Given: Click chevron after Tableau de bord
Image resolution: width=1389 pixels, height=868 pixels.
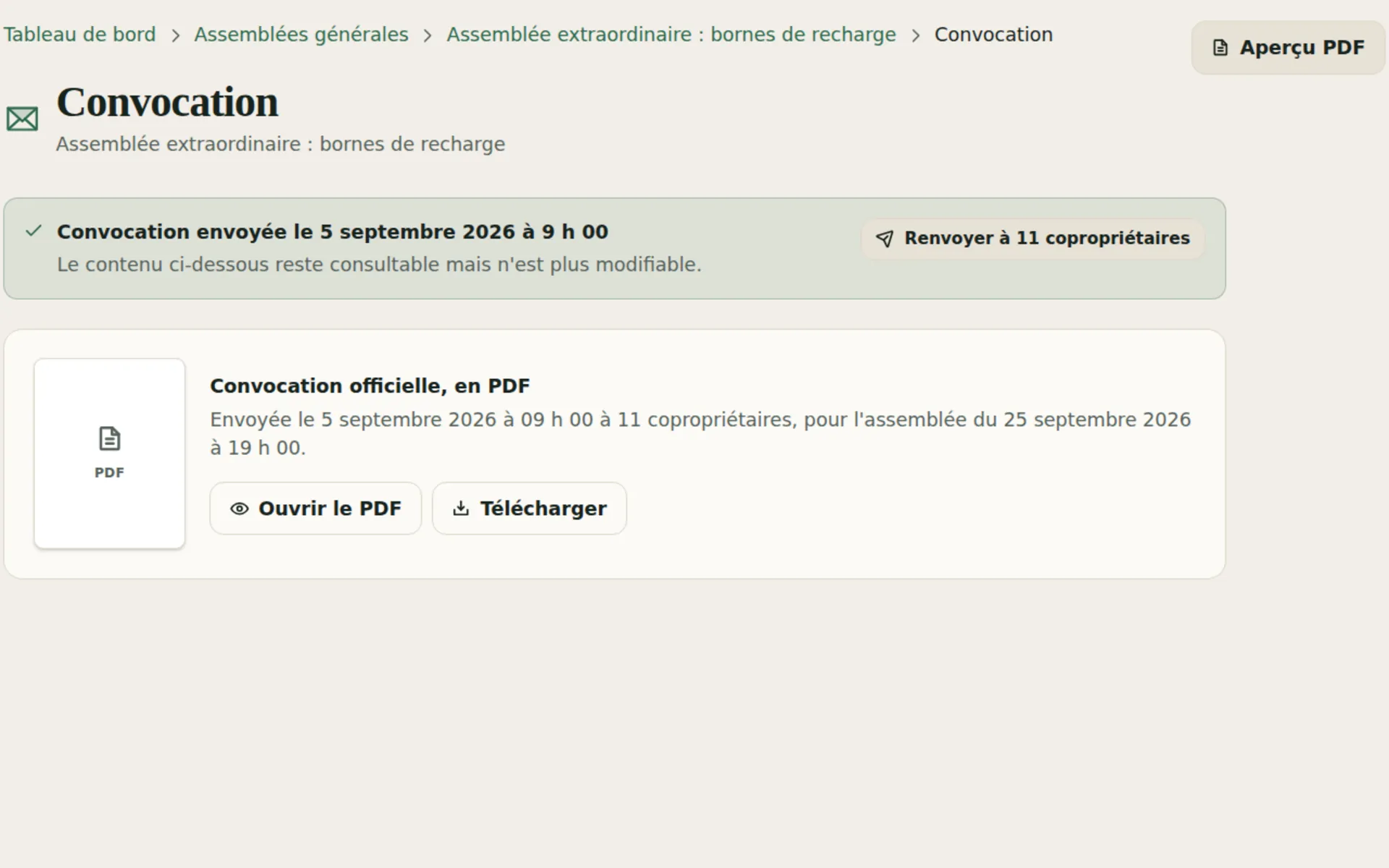Looking at the screenshot, I should 175,35.
